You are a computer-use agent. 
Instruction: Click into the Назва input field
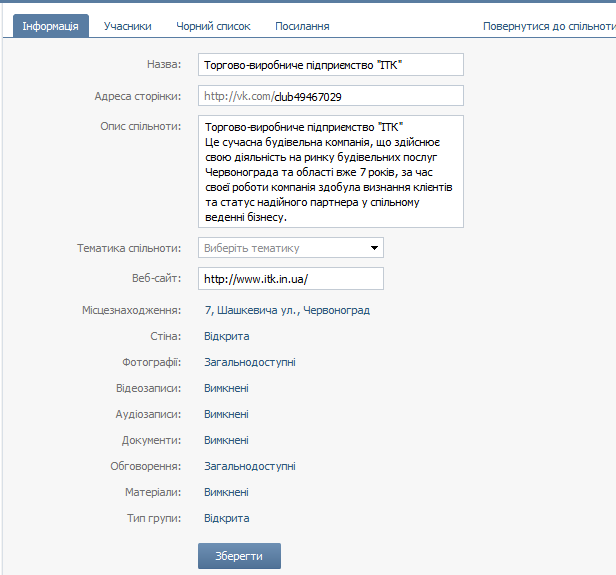331,64
